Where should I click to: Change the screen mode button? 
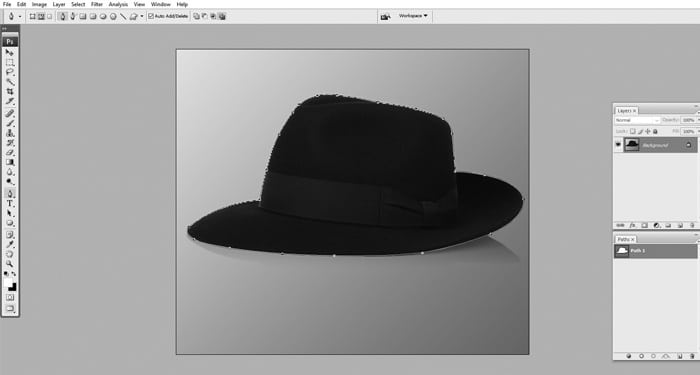[10, 308]
